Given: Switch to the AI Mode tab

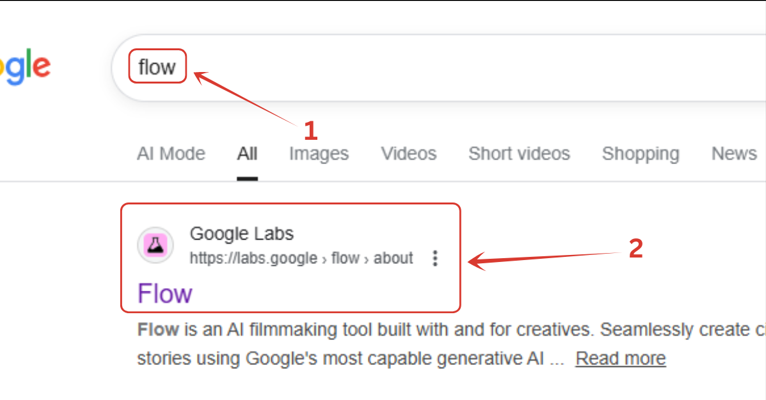Looking at the screenshot, I should [171, 153].
